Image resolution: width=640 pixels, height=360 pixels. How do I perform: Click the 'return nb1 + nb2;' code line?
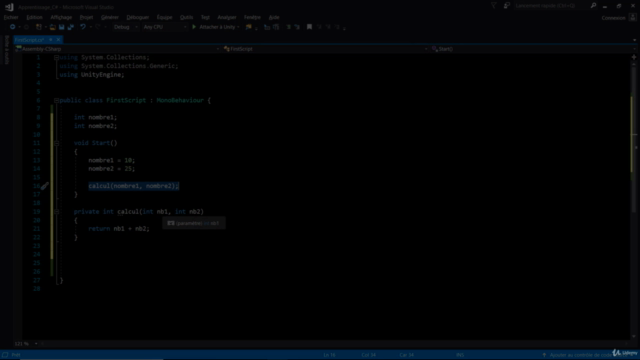pos(119,229)
